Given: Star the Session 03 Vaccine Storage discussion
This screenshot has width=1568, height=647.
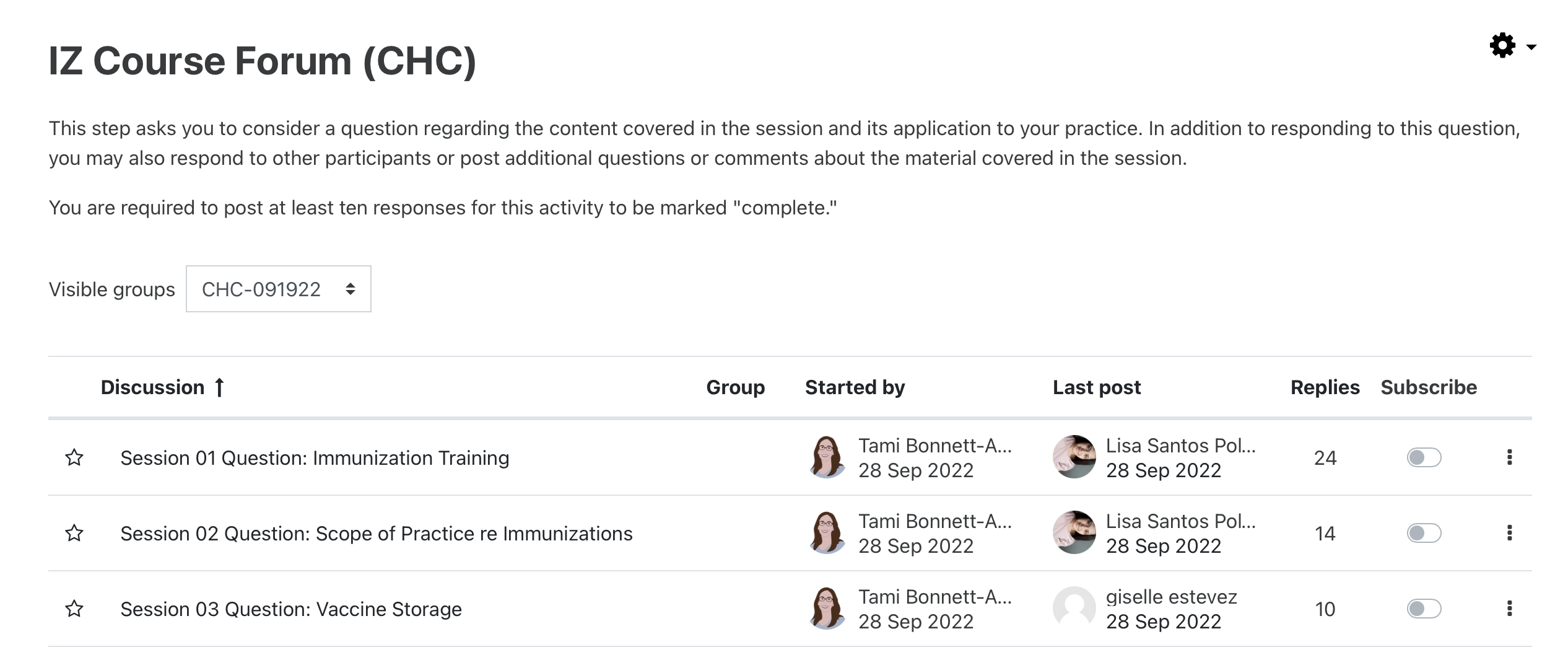Looking at the screenshot, I should [x=74, y=609].
